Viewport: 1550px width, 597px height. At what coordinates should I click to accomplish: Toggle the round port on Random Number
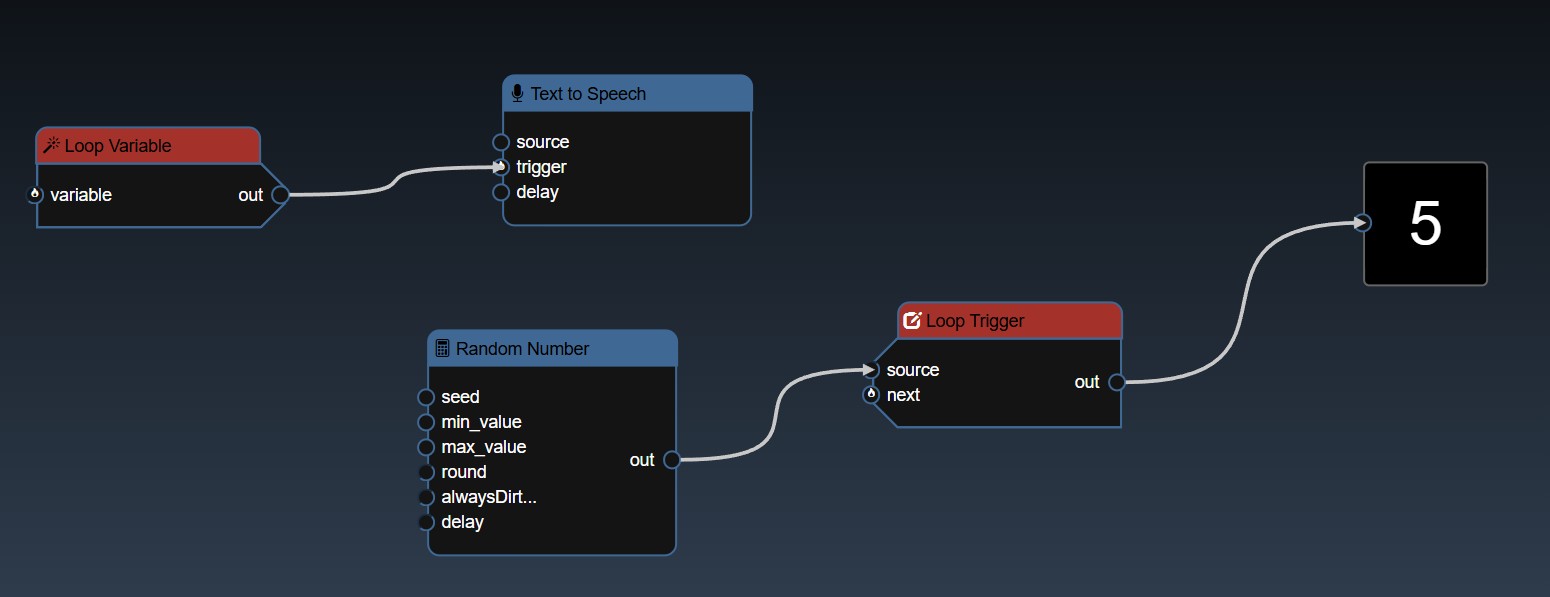click(x=426, y=472)
